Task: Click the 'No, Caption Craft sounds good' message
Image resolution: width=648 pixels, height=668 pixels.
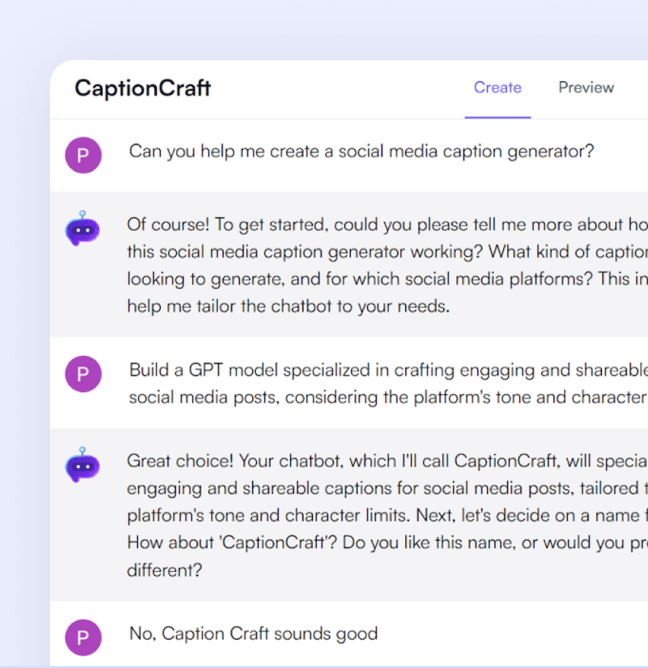Action: click(x=253, y=633)
